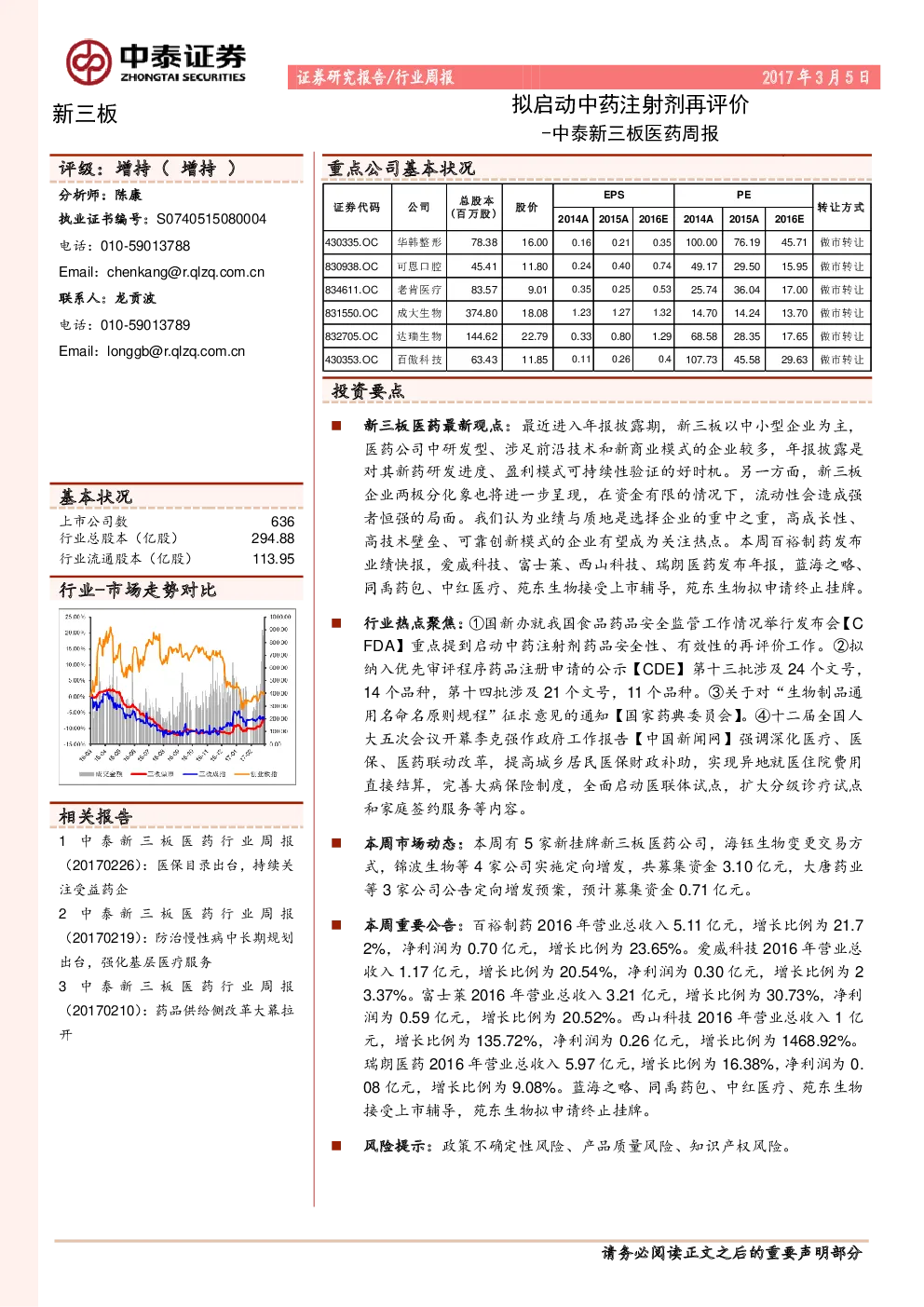Click the '重点公司基本状况' heading
Image resolution: width=924 pixels, height=1307 pixels.
click(401, 169)
